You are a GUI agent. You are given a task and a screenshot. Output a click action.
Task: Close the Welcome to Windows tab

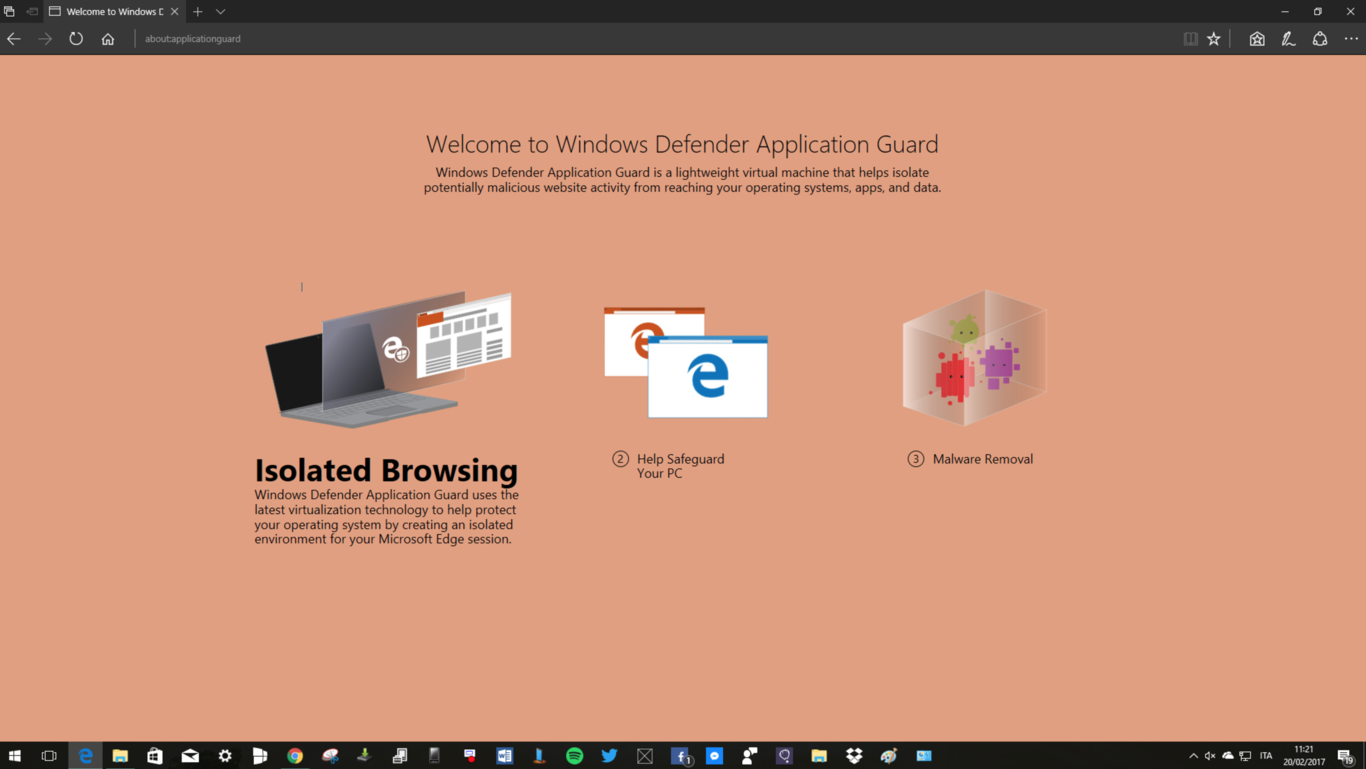(x=174, y=12)
